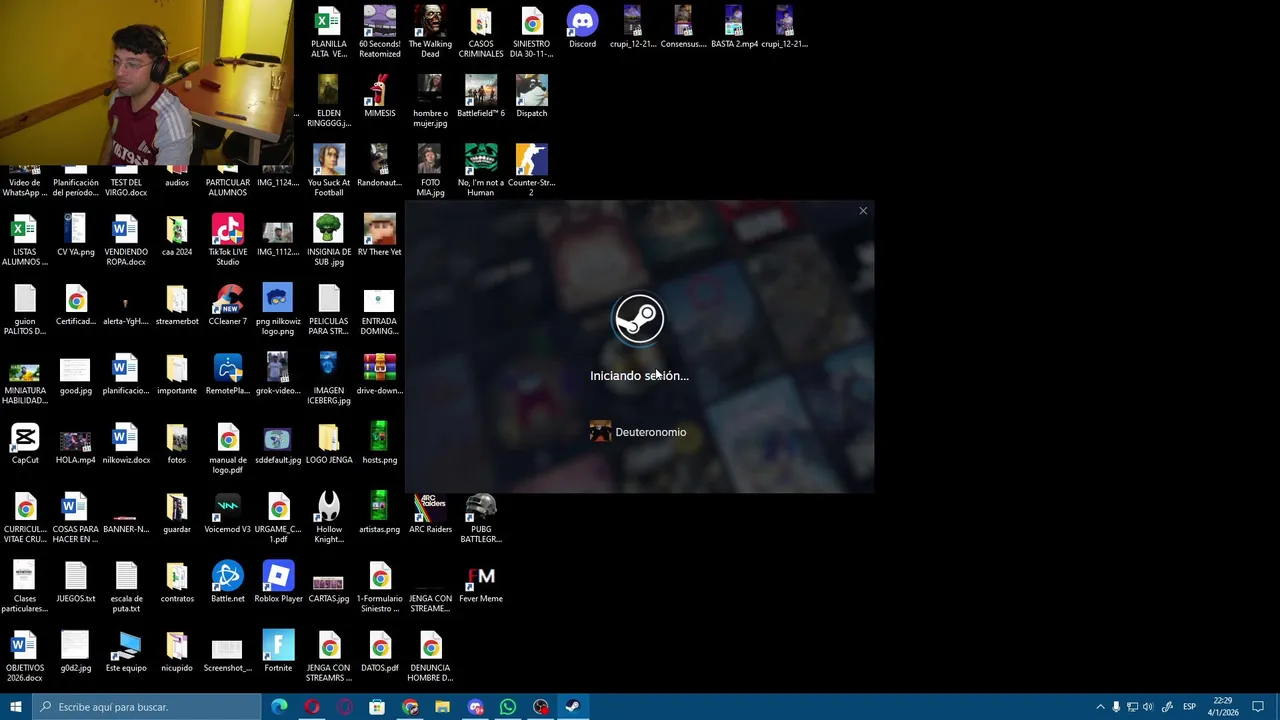Open the VENDIENDO ROPA.docx document
This screenshot has height=720, width=1280.
126,240
